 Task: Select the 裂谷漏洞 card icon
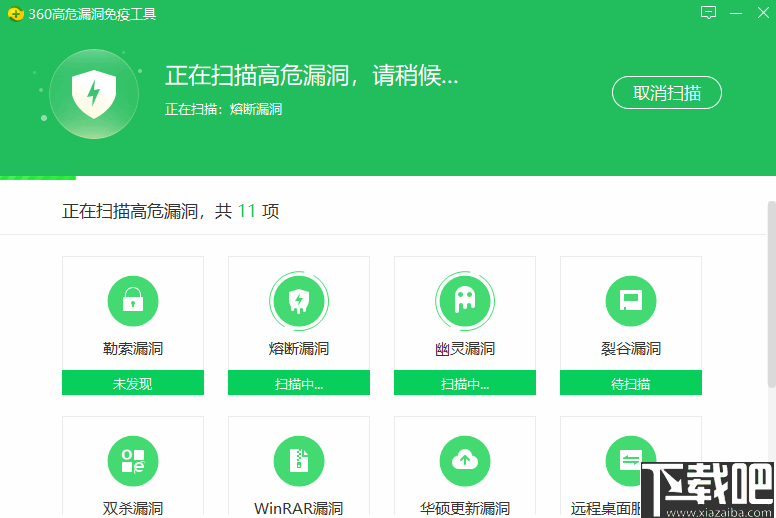pyautogui.click(x=630, y=301)
